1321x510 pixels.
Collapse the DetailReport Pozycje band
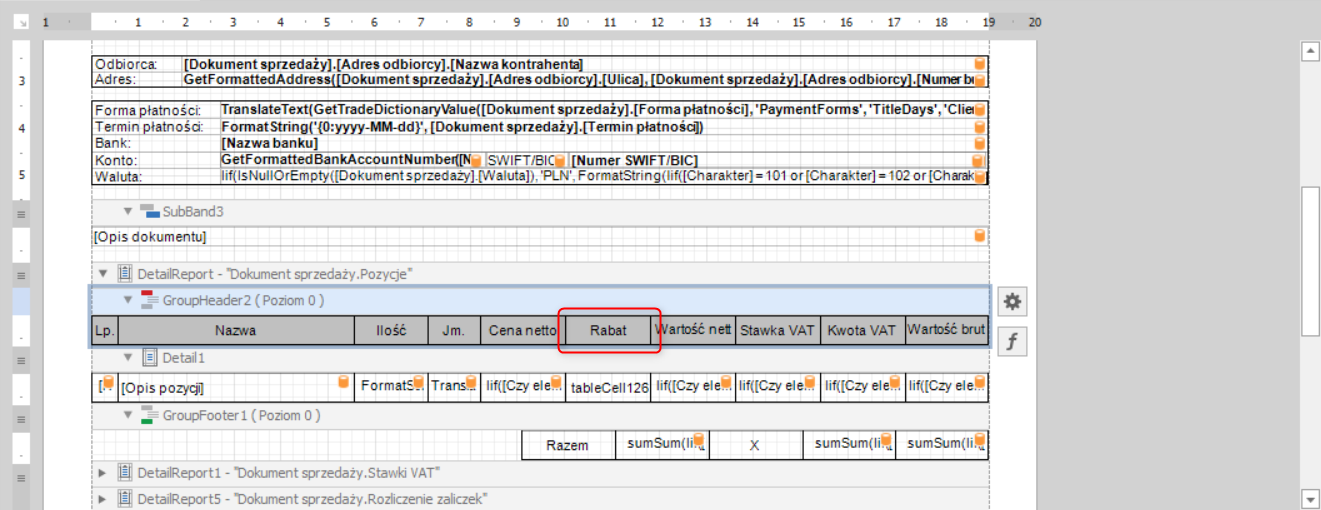pyautogui.click(x=103, y=273)
